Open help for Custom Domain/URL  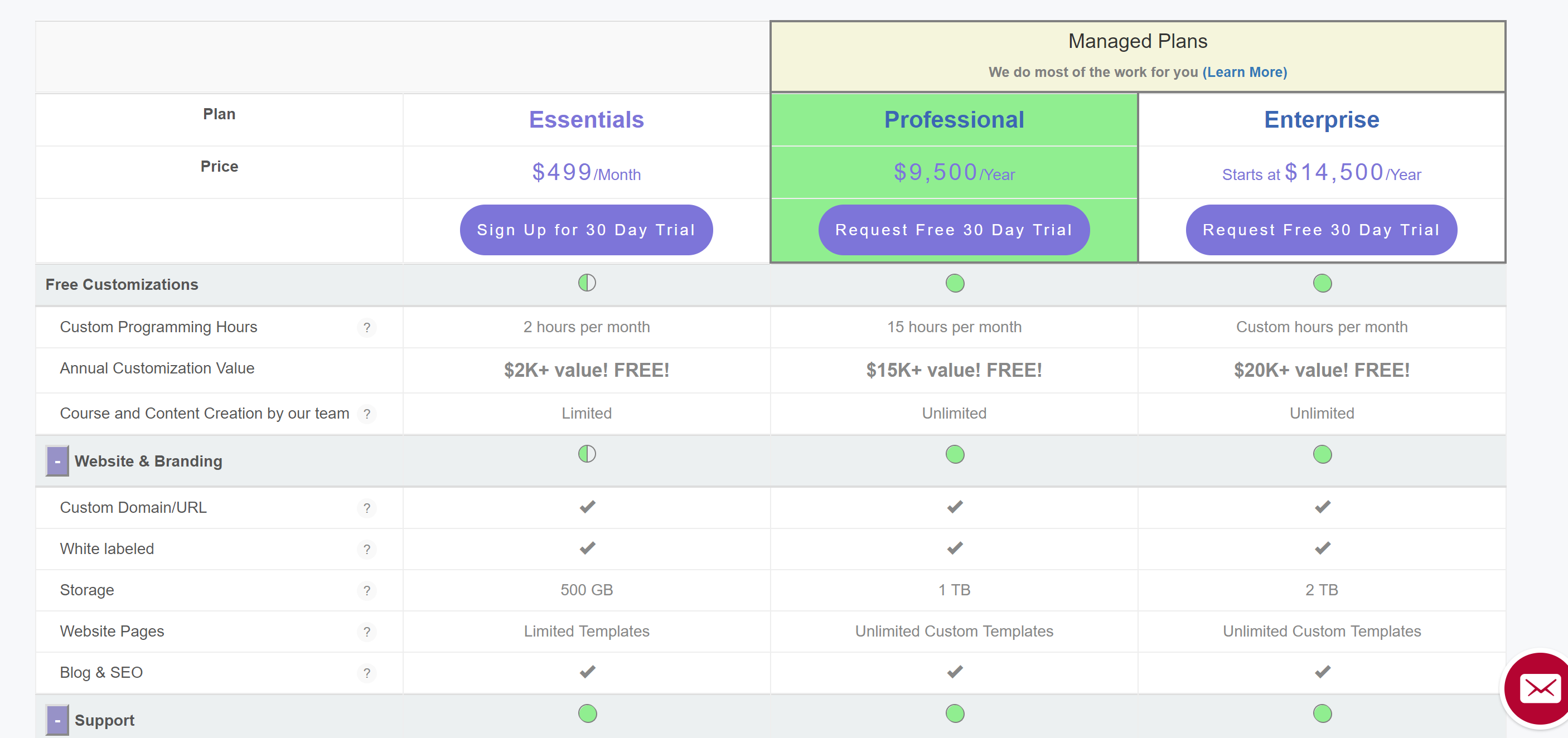point(367,508)
